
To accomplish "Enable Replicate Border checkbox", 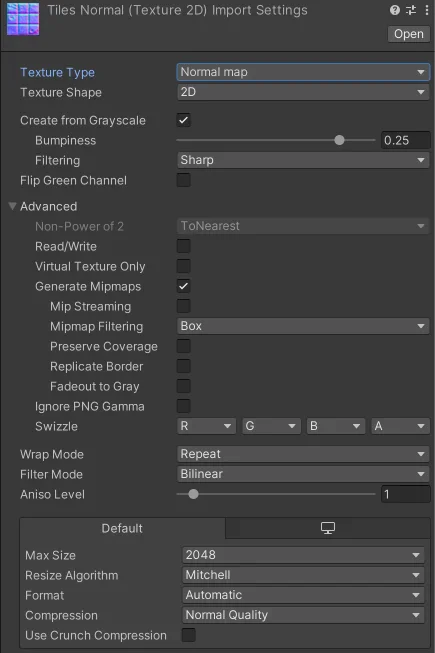I will click(x=184, y=366).
